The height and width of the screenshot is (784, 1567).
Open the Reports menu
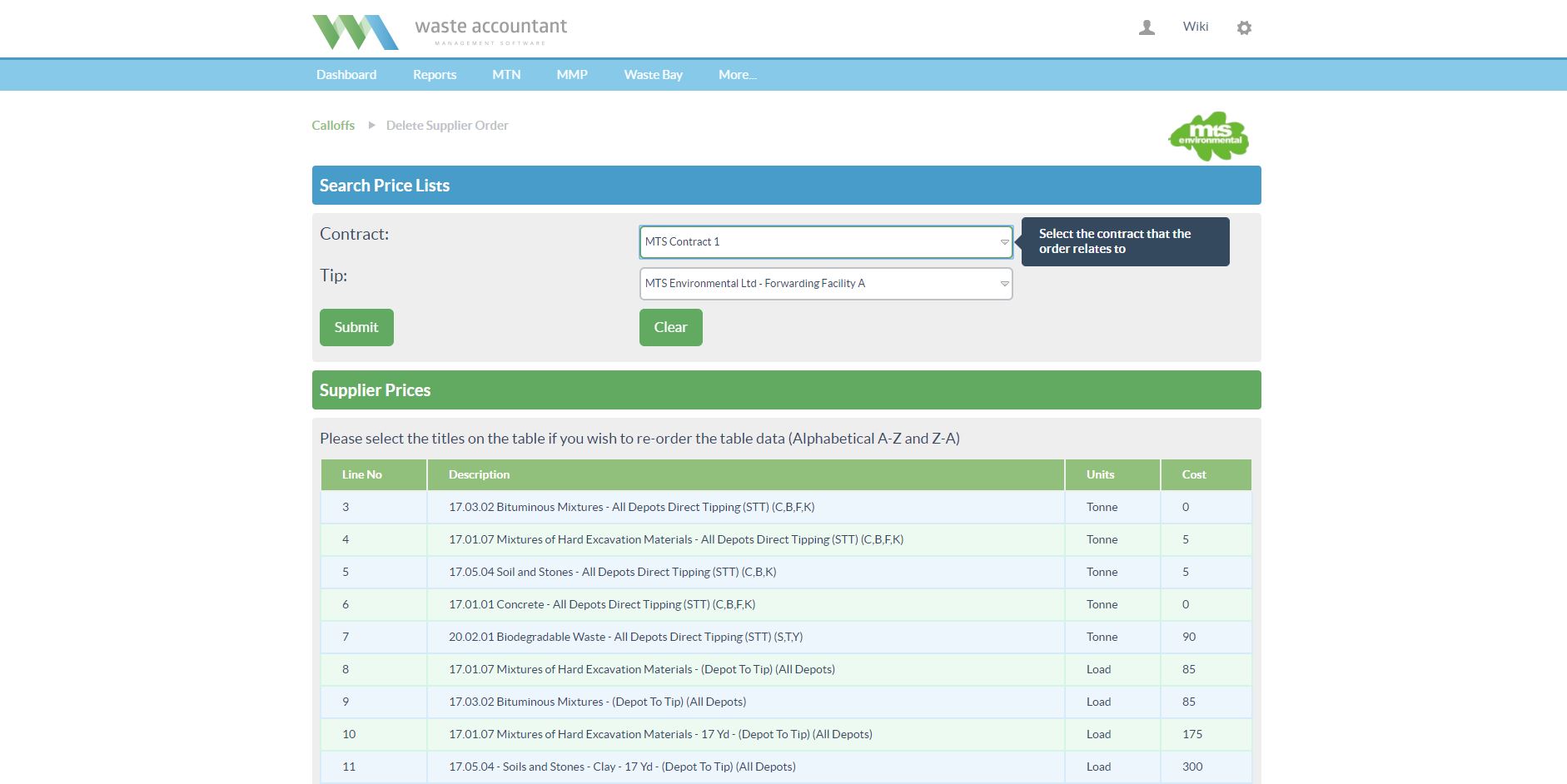435,75
